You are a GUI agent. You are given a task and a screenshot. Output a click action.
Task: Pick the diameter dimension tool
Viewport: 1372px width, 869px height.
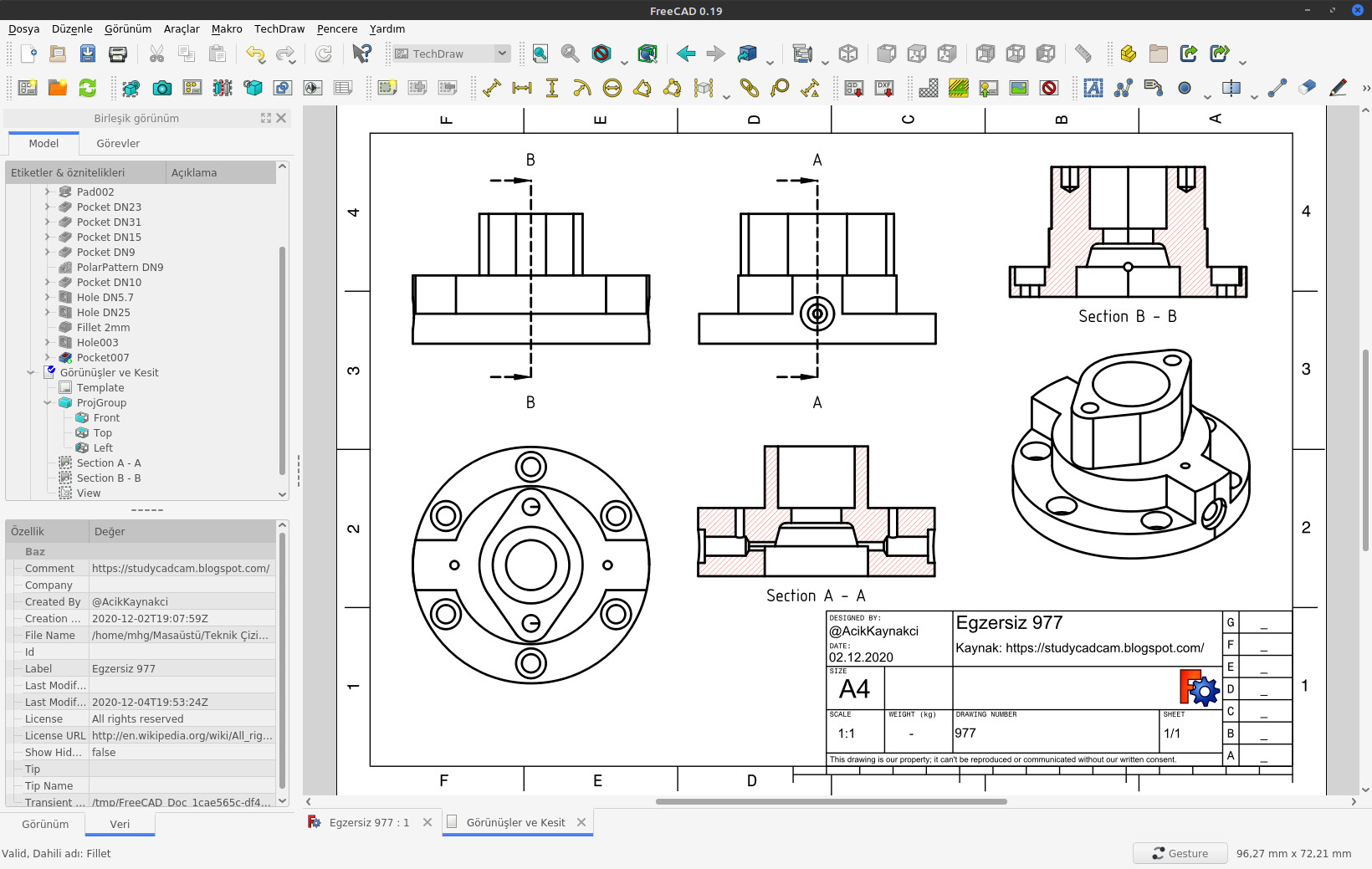point(612,88)
